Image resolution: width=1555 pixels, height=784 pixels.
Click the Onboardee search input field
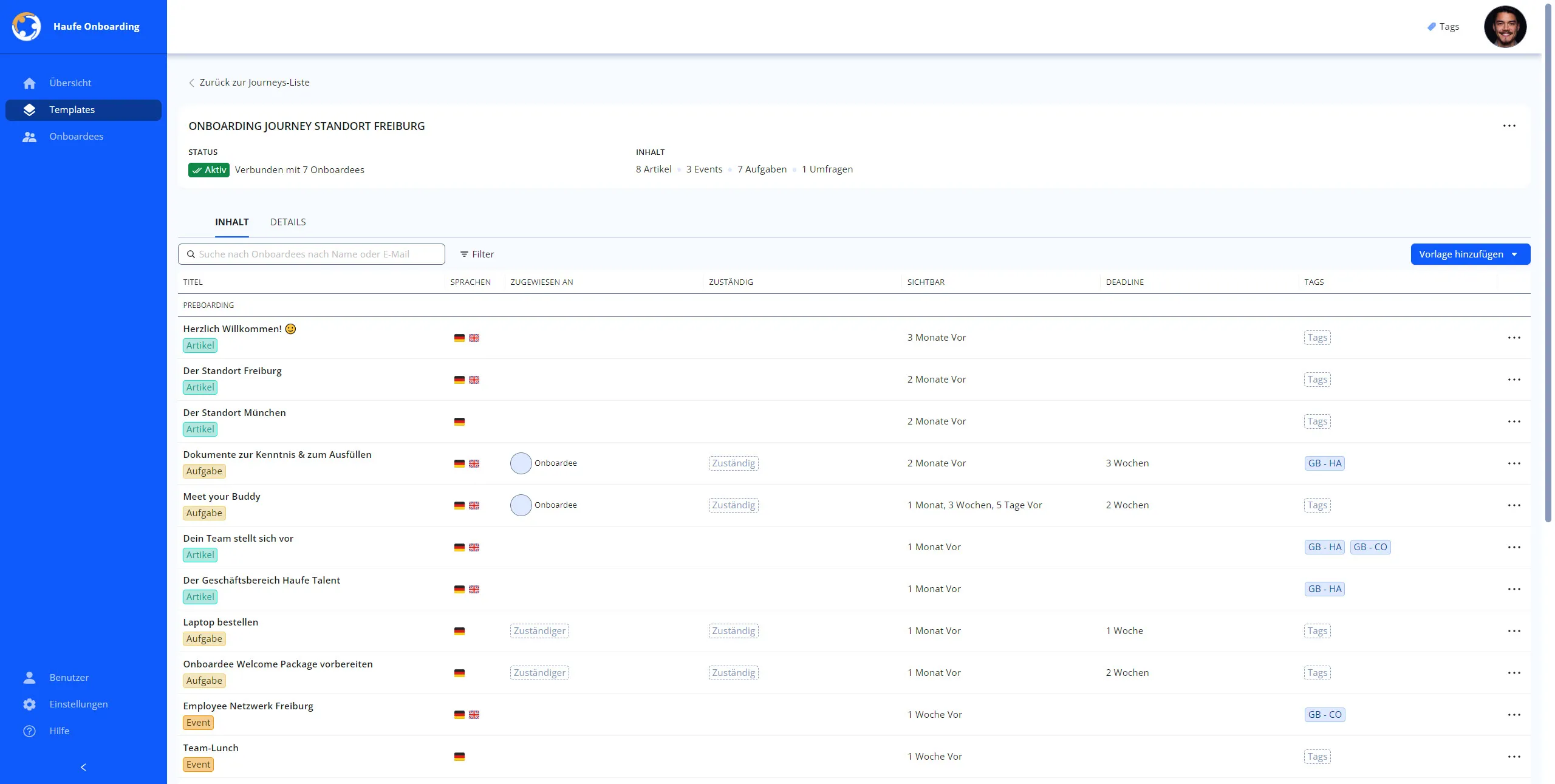(x=312, y=254)
